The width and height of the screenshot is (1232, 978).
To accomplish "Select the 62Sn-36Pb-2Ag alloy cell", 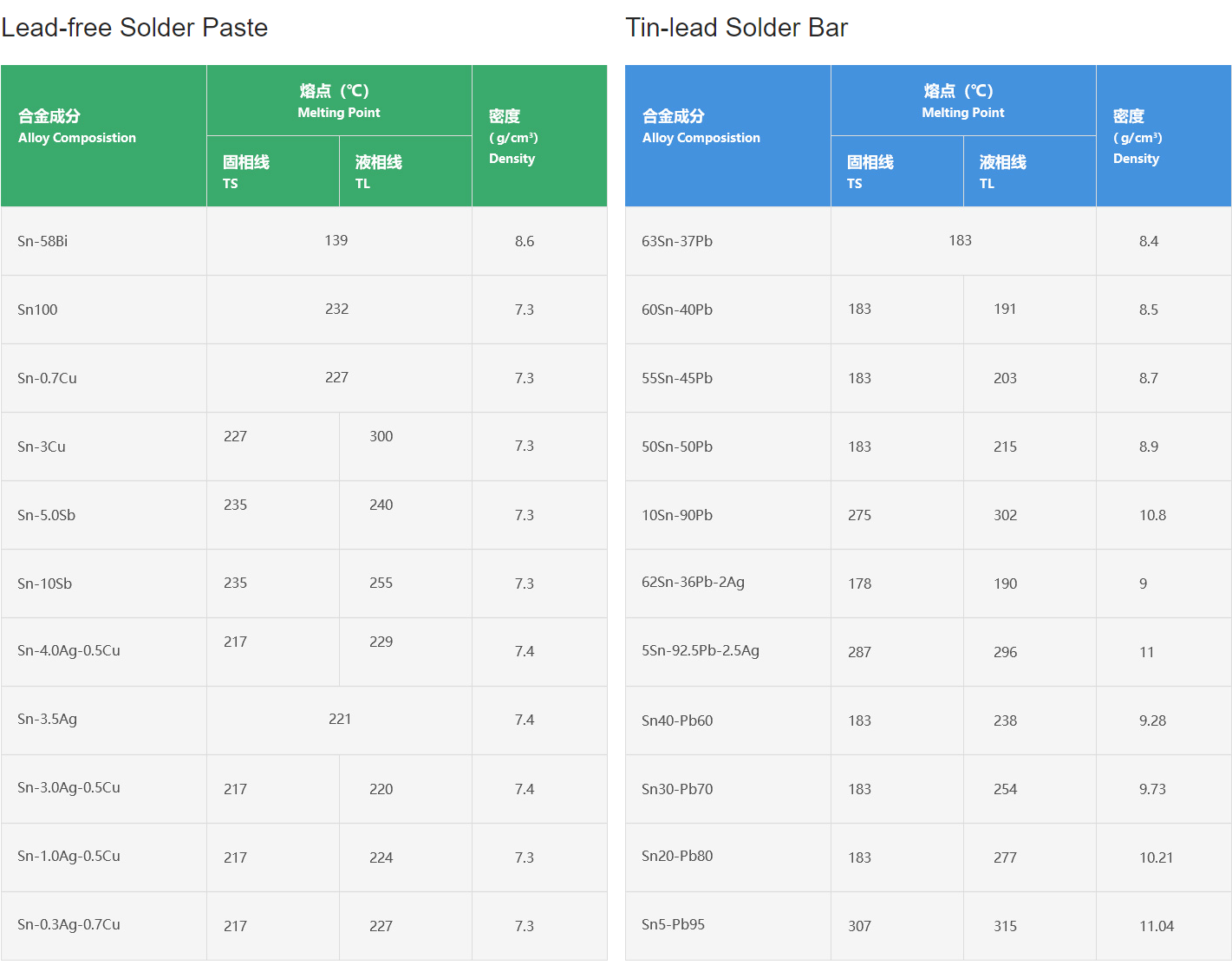I will (x=693, y=582).
